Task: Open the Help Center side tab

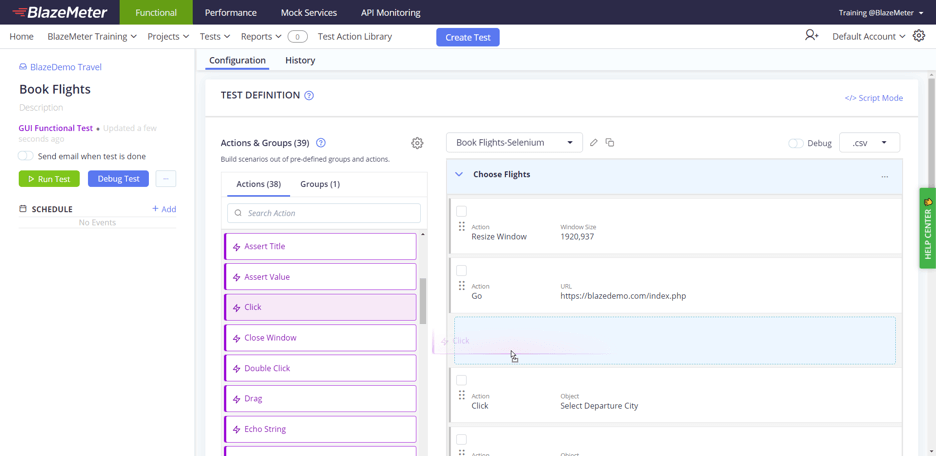Action: 928,229
